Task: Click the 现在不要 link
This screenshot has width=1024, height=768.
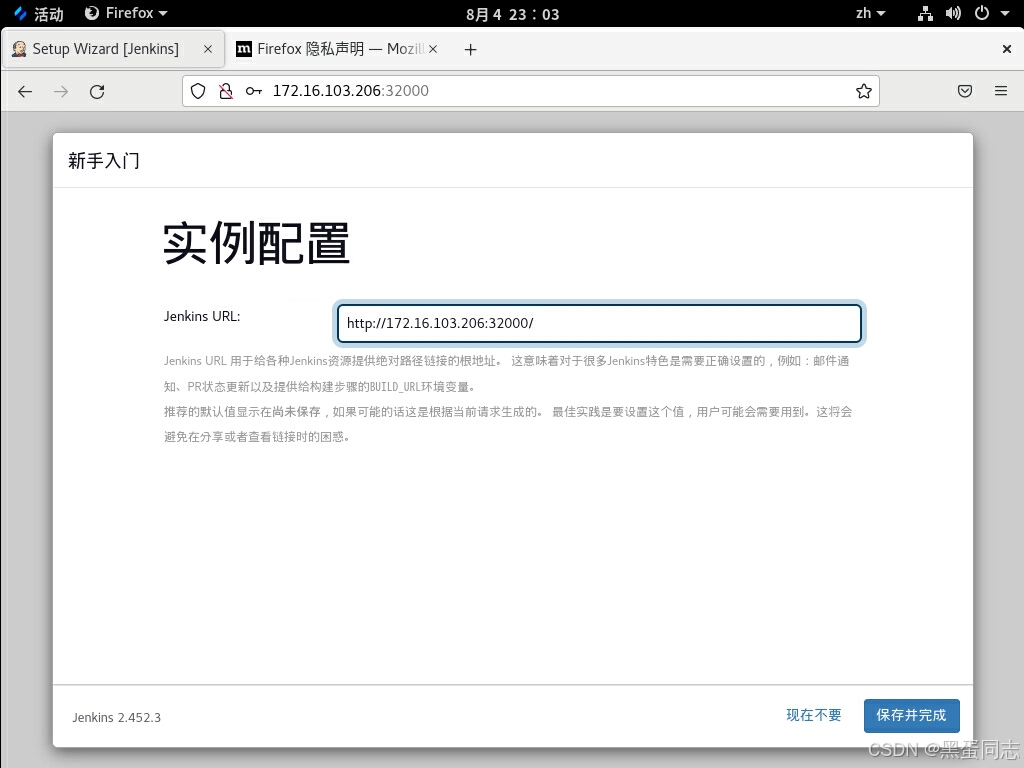Action: pos(814,715)
